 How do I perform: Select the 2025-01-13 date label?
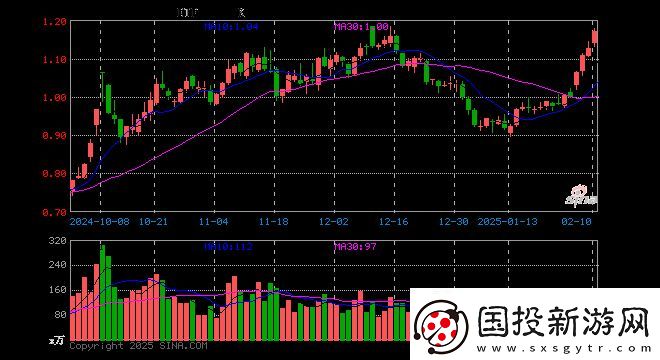tap(508, 221)
